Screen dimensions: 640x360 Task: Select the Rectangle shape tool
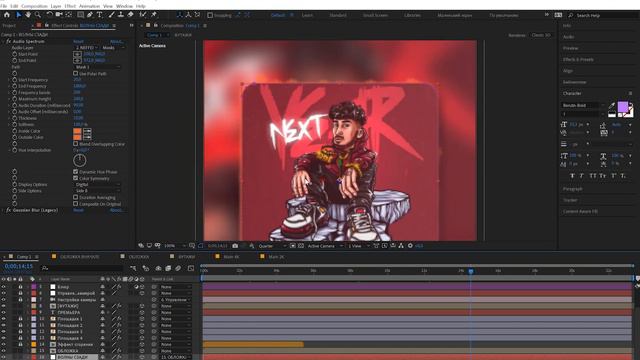pyautogui.click(x=80, y=15)
